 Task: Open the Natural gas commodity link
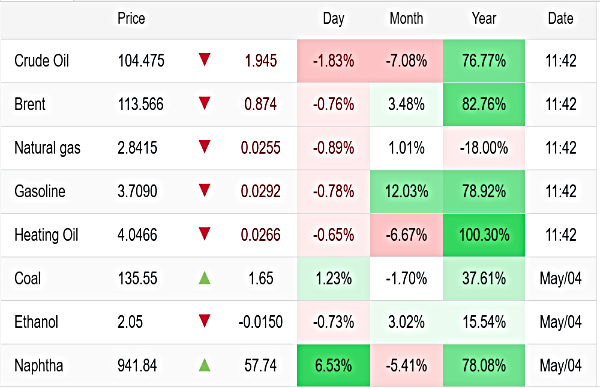tap(47, 148)
